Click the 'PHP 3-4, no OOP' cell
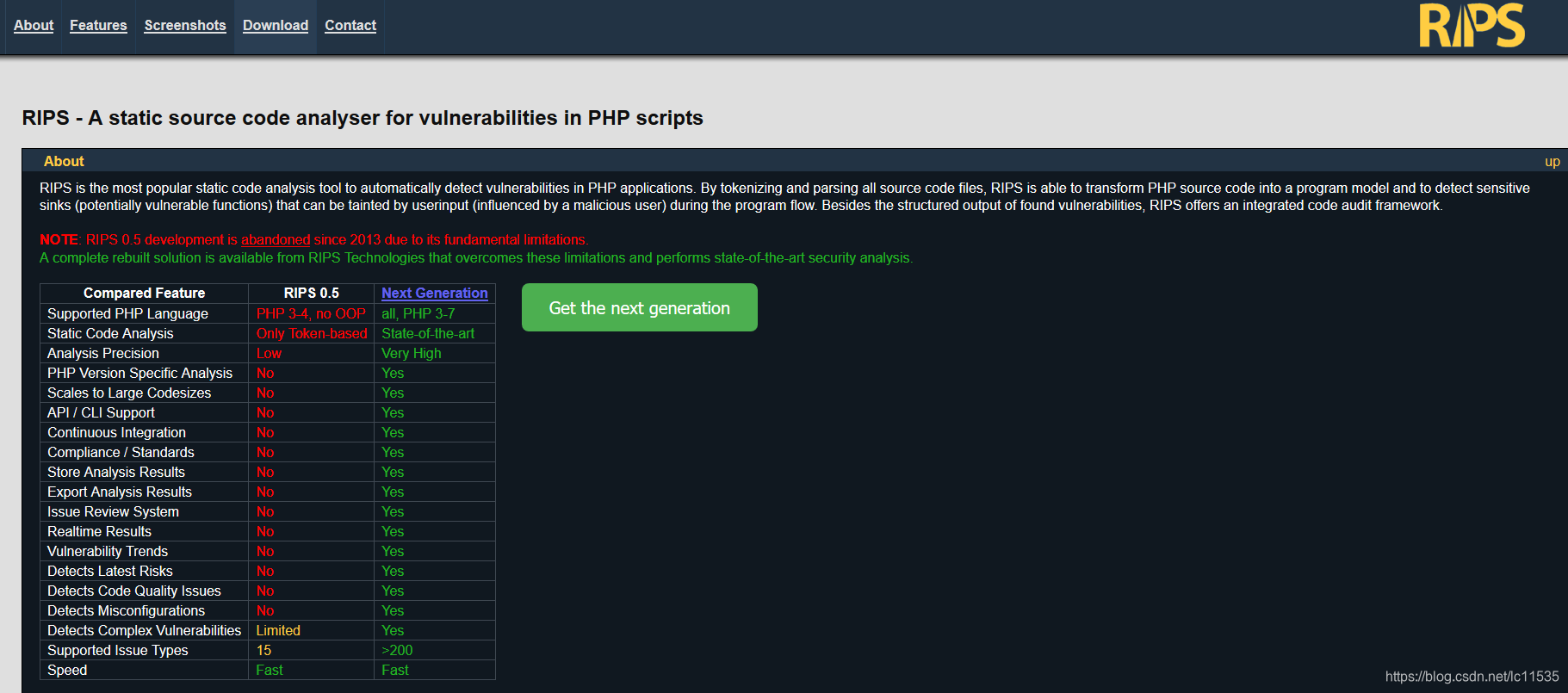The width and height of the screenshot is (1568, 693). pos(311,314)
